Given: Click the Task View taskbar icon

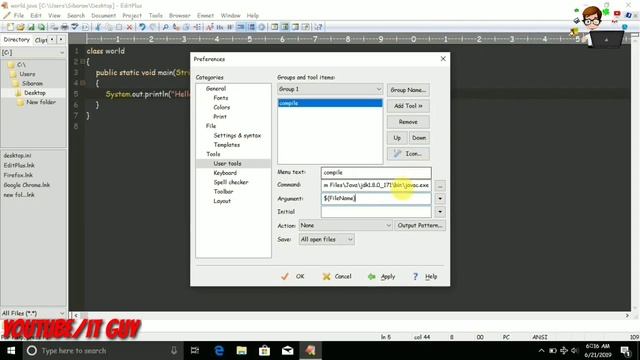Looking at the screenshot, I should click(x=195, y=350).
